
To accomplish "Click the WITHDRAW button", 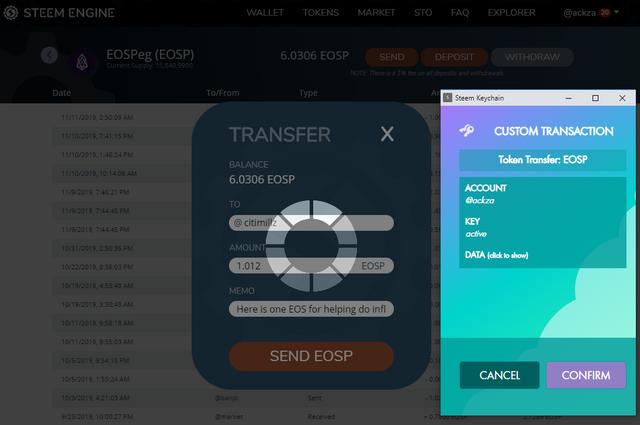I will tap(532, 57).
